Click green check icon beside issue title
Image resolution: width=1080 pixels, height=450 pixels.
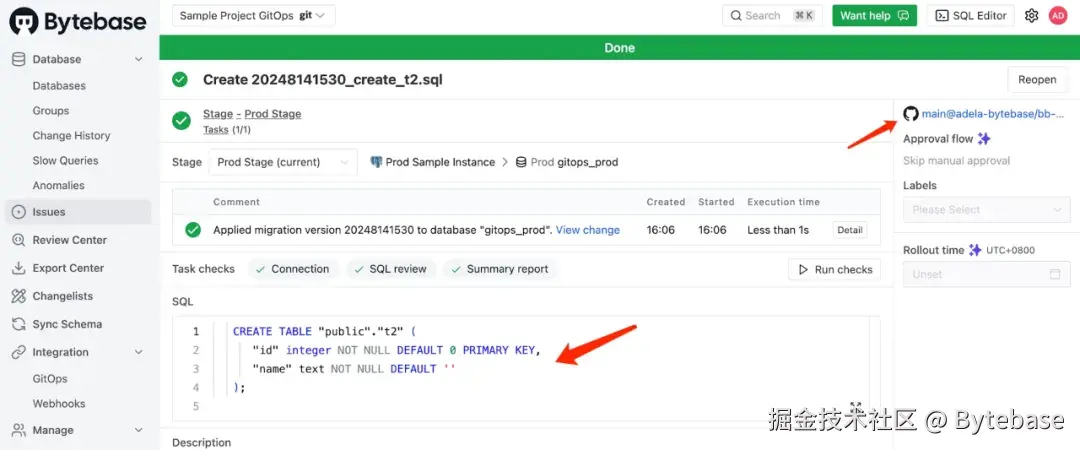180,80
